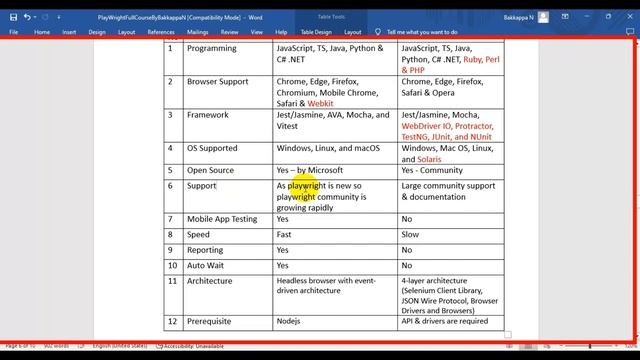The image size is (640, 360).
Task: Open the Help tab
Action: pyautogui.click(x=281, y=32)
